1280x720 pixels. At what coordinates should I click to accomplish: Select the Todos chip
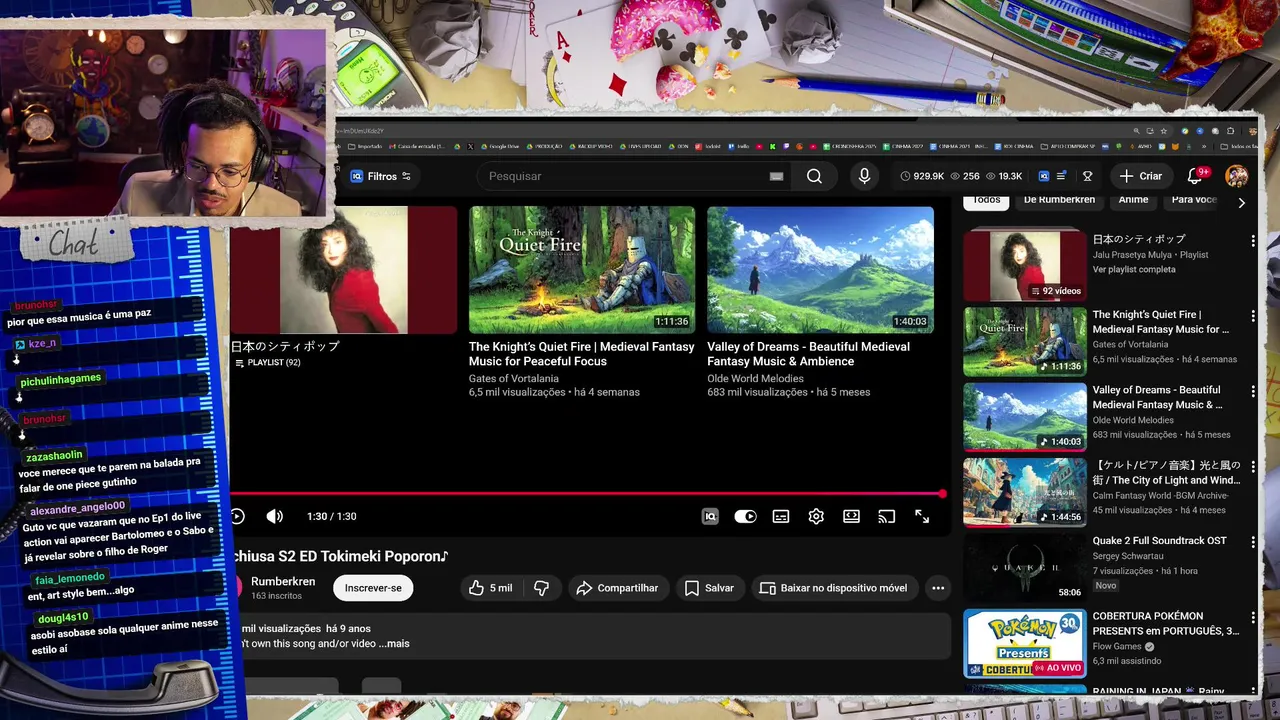986,200
